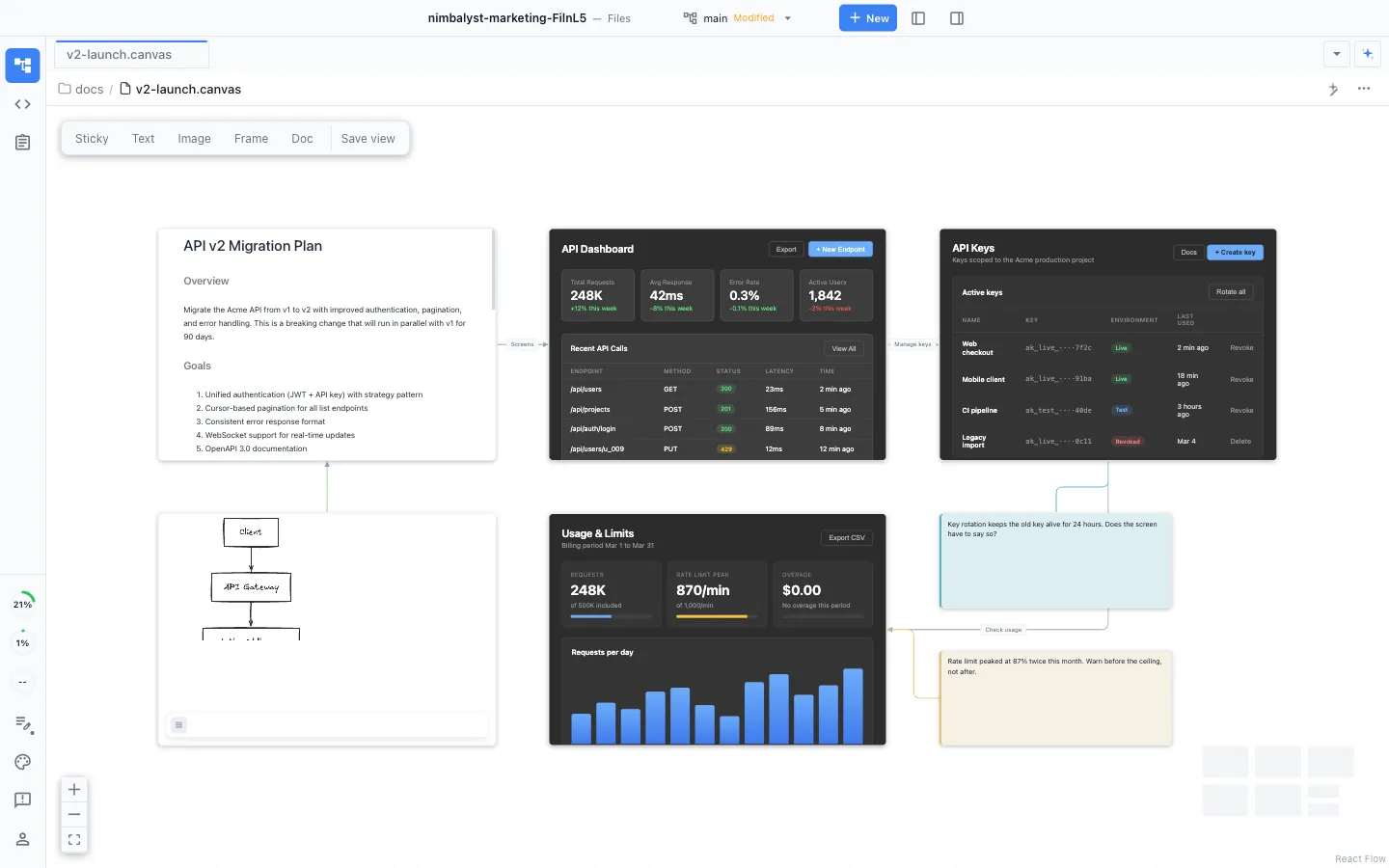The image size is (1389, 868).
Task: Open the user account icon
Action: (23, 839)
